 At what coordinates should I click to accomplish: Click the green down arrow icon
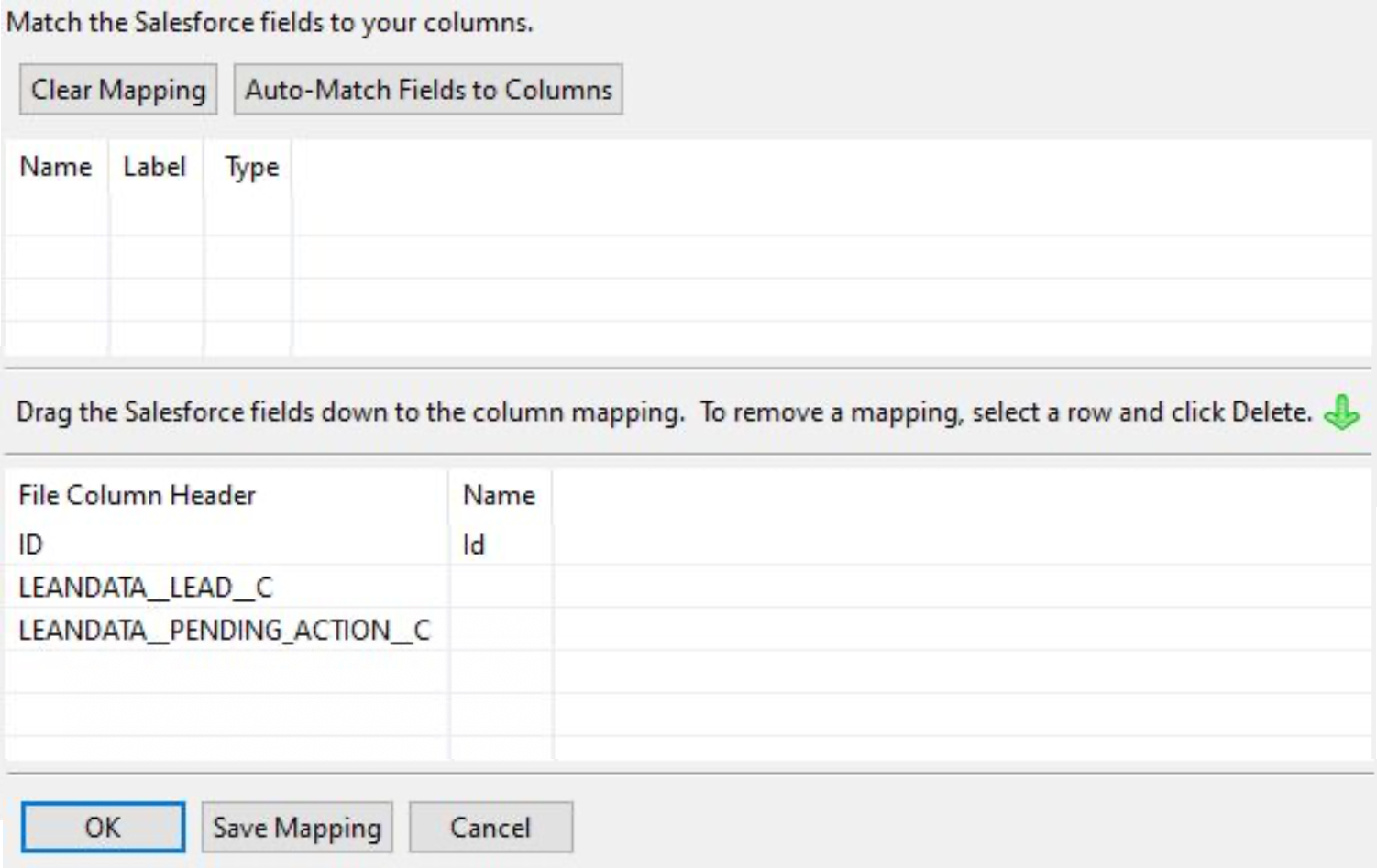pyautogui.click(x=1341, y=412)
